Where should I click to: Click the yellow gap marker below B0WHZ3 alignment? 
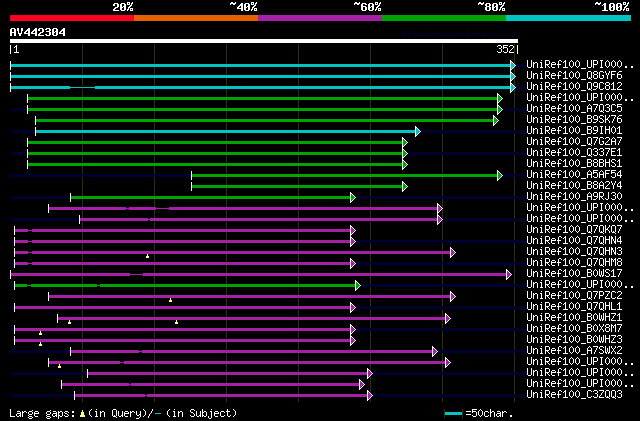(40, 345)
